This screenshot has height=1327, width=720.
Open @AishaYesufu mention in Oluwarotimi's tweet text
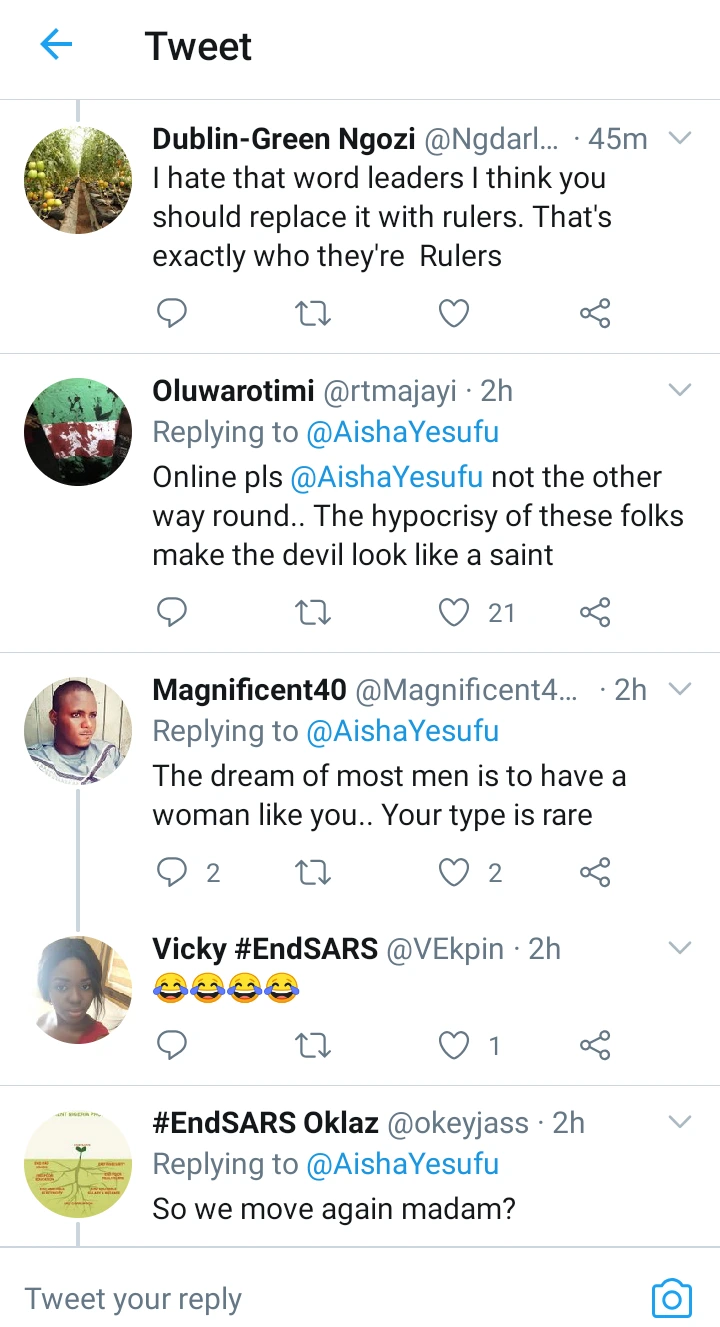click(386, 477)
